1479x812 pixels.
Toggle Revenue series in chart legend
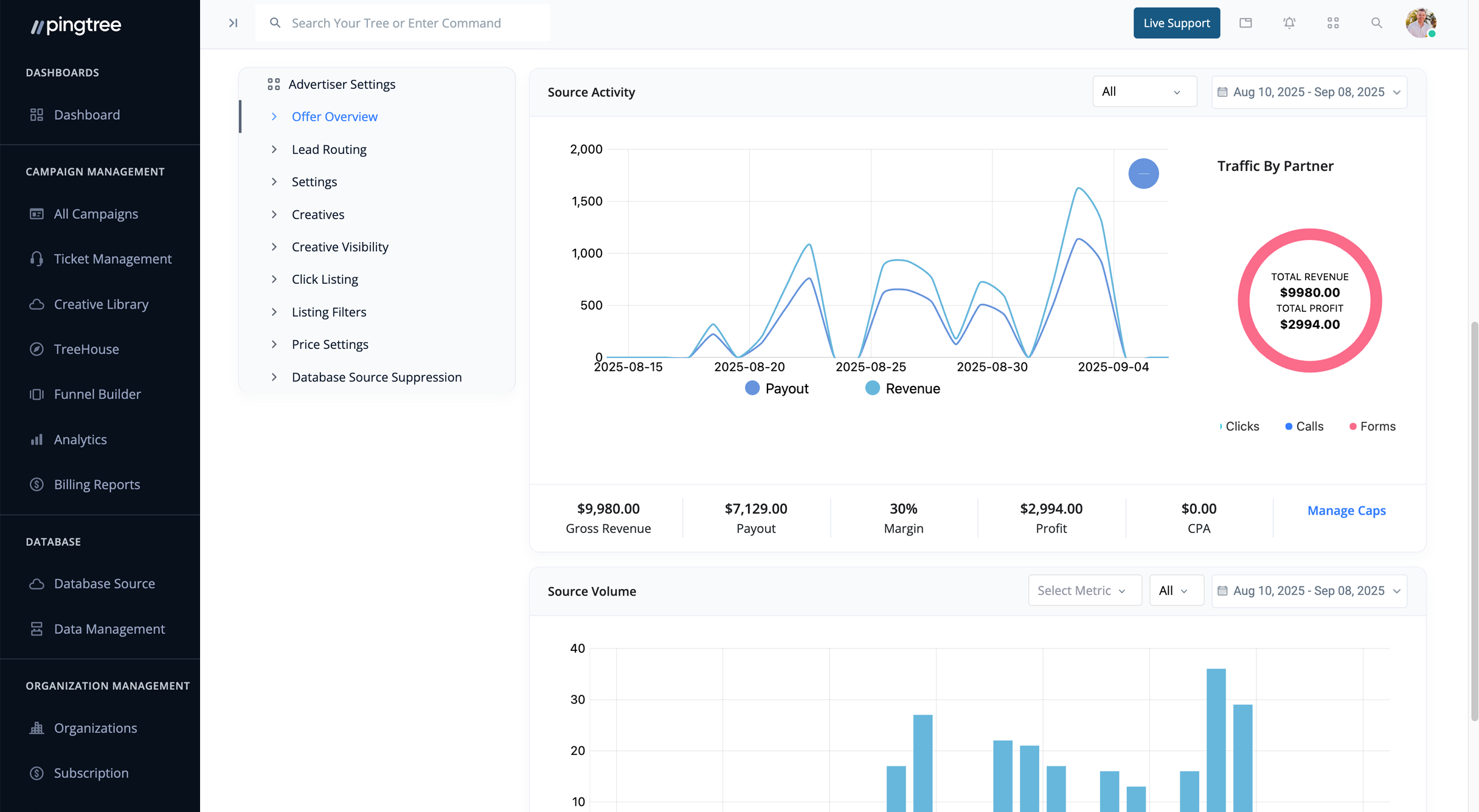902,388
